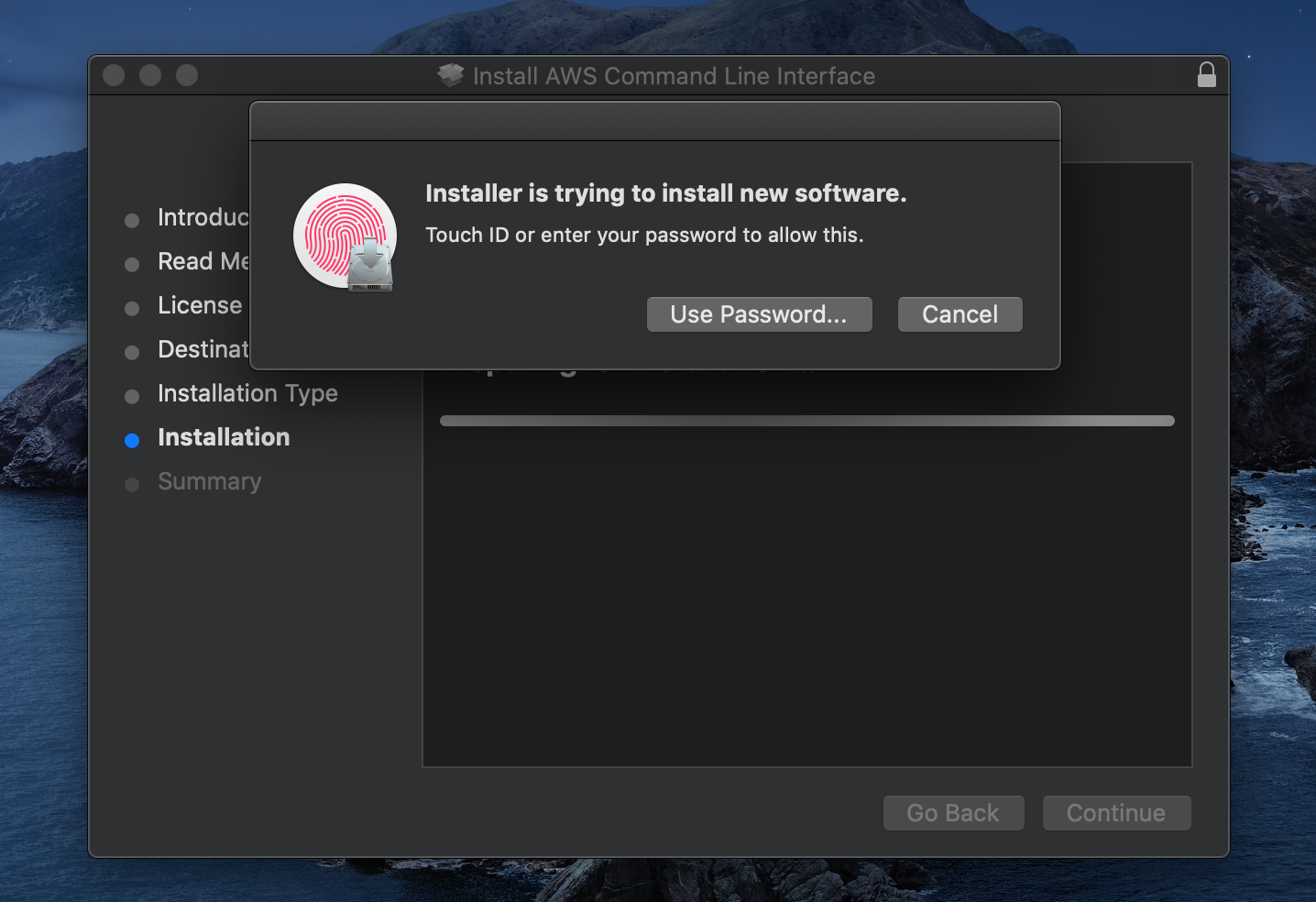Select the License step in sidebar
Viewport: 1316px width, 902px height.
coord(200,305)
